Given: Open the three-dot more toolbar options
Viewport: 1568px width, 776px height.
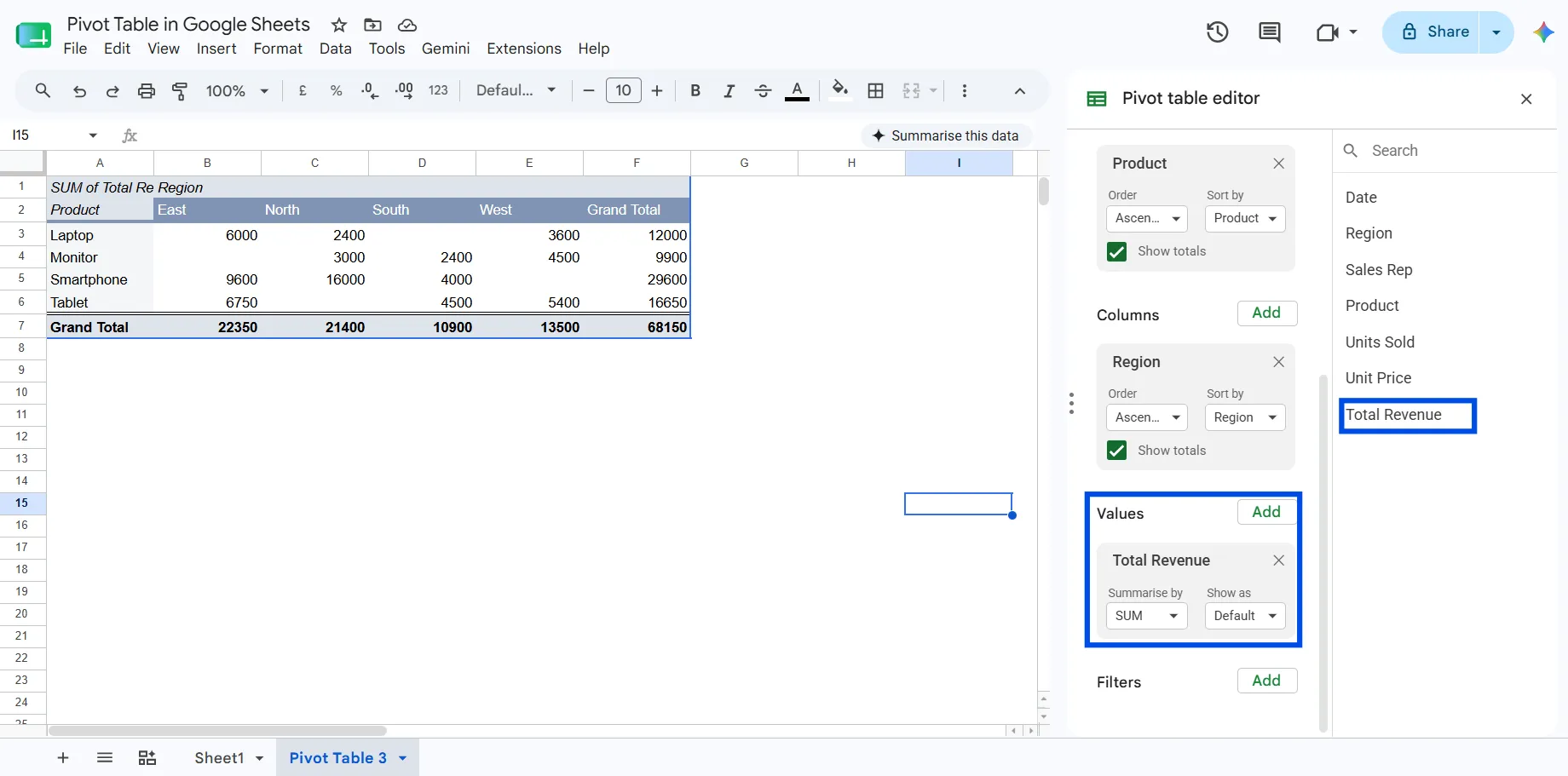Looking at the screenshot, I should (x=965, y=90).
